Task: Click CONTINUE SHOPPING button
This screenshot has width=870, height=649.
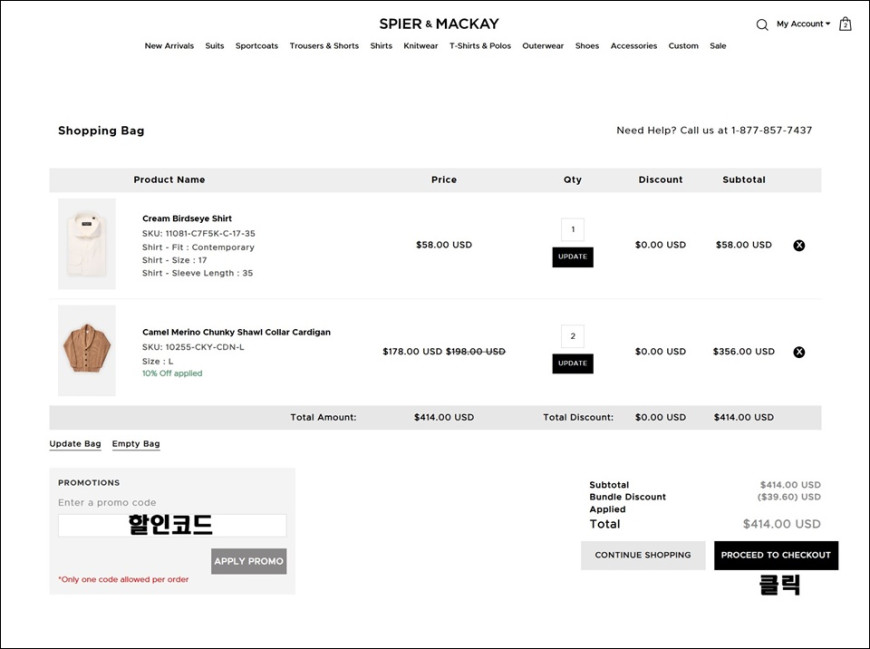Action: 643,555
